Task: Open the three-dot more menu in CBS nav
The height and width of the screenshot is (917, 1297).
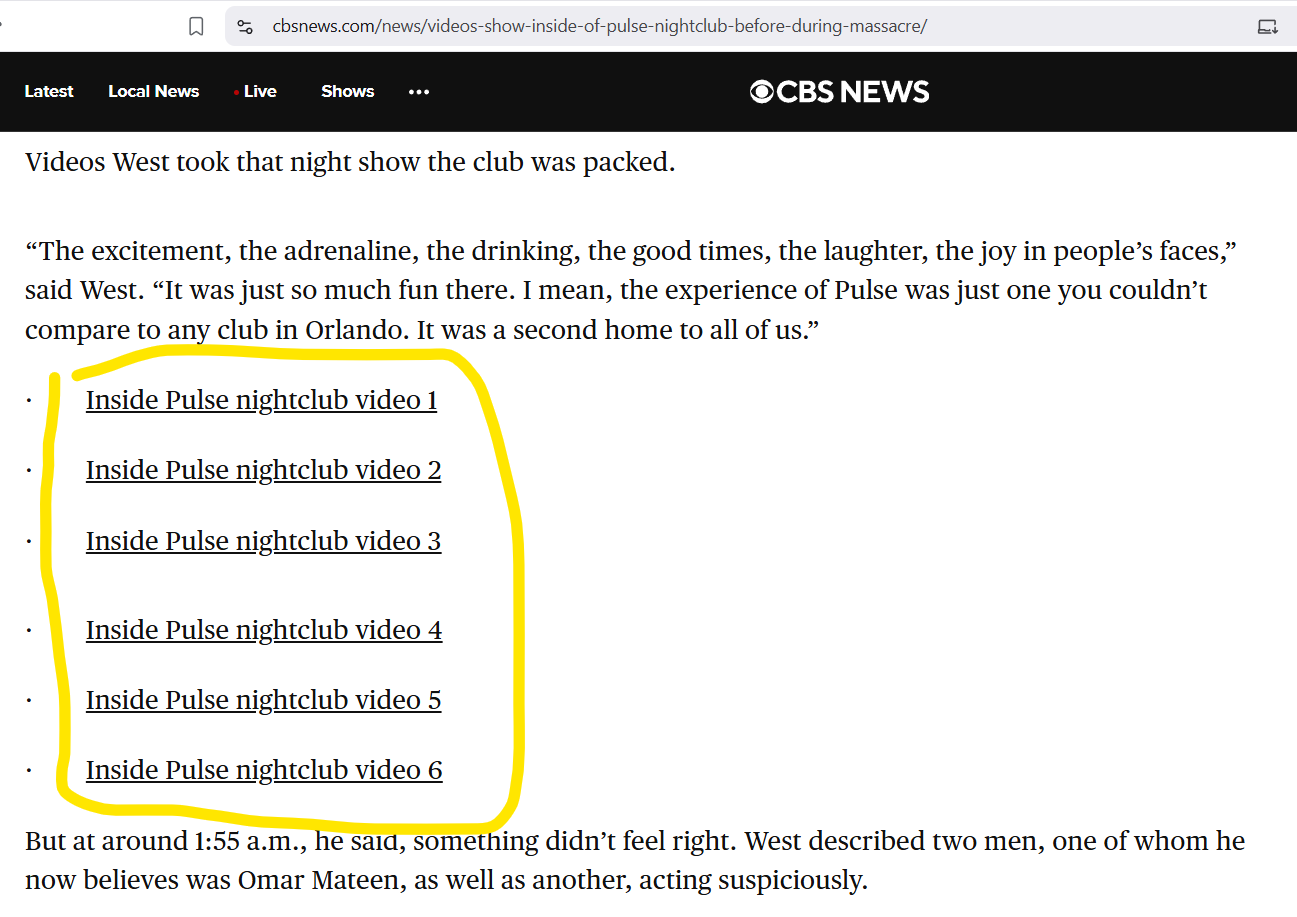Action: click(419, 92)
